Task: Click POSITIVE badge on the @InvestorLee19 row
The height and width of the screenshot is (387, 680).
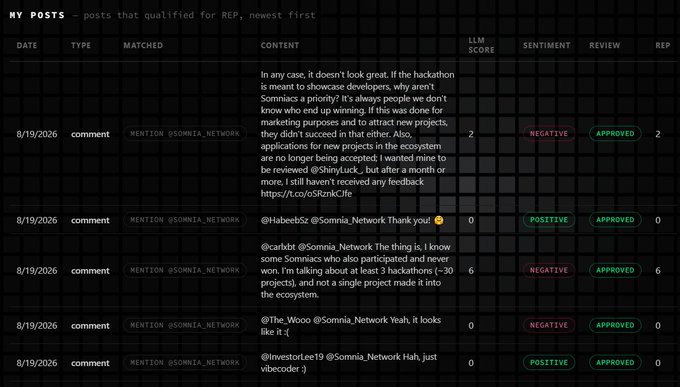Action: [549, 363]
